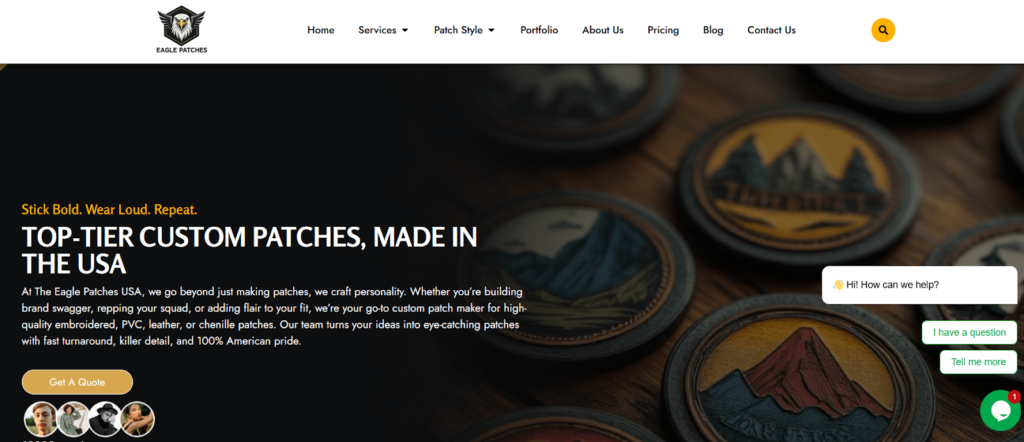Open the About Us page
1024x442 pixels.
(x=603, y=30)
